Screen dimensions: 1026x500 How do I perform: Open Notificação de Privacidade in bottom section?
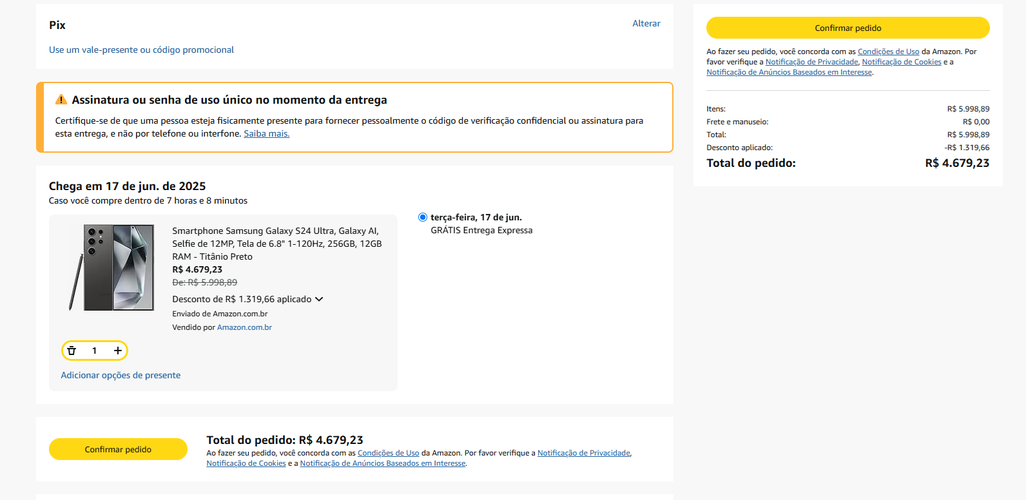click(x=584, y=453)
